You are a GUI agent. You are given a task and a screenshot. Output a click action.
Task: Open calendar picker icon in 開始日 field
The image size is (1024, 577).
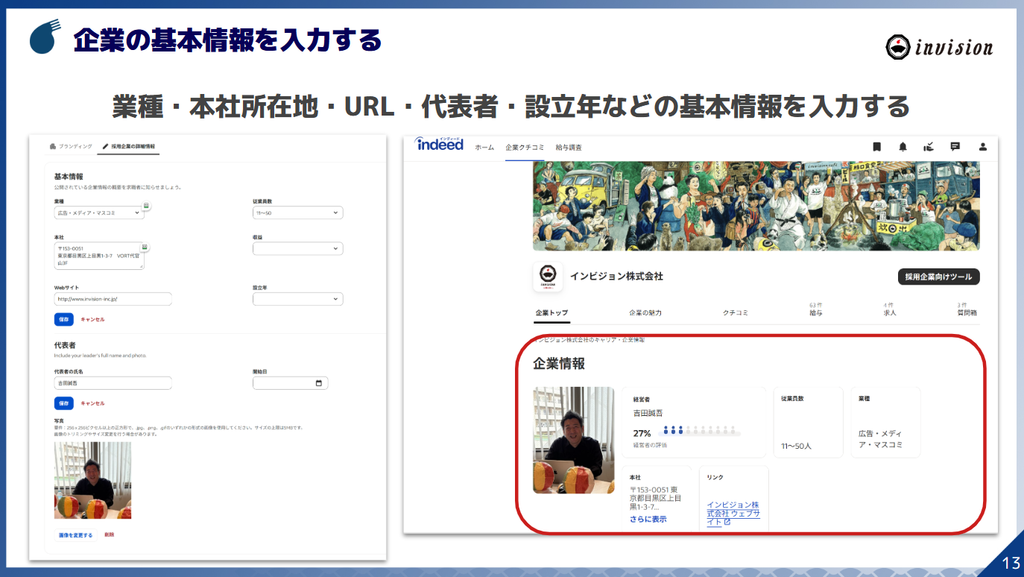point(319,383)
